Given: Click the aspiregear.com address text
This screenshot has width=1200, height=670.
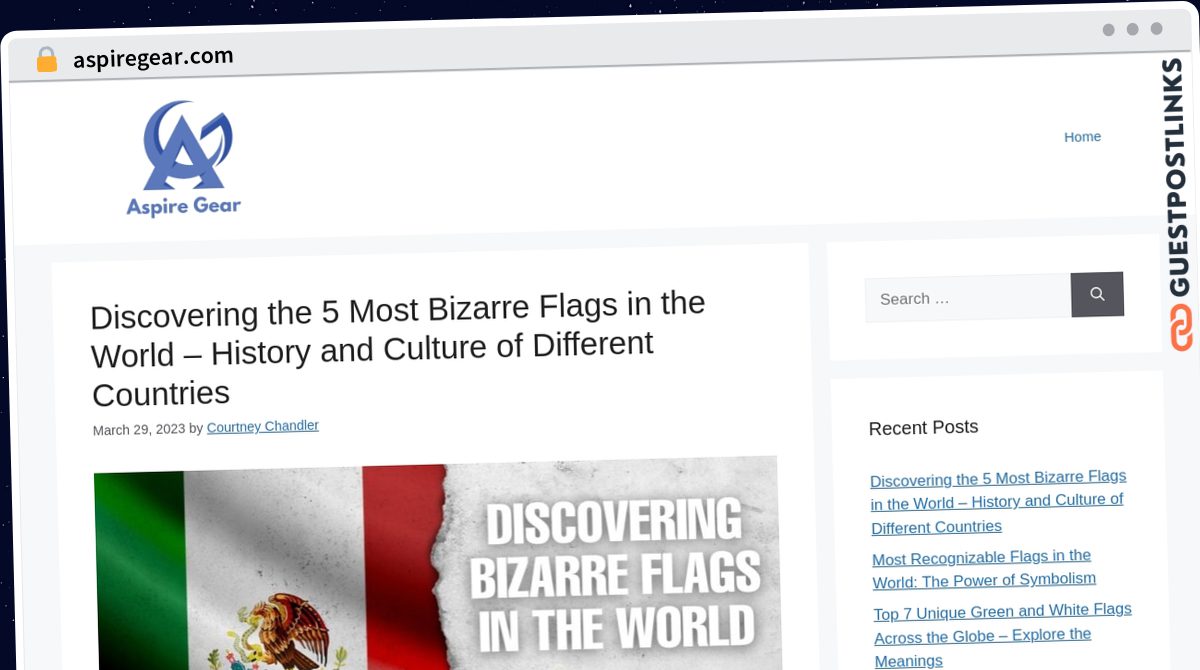Looking at the screenshot, I should (153, 58).
